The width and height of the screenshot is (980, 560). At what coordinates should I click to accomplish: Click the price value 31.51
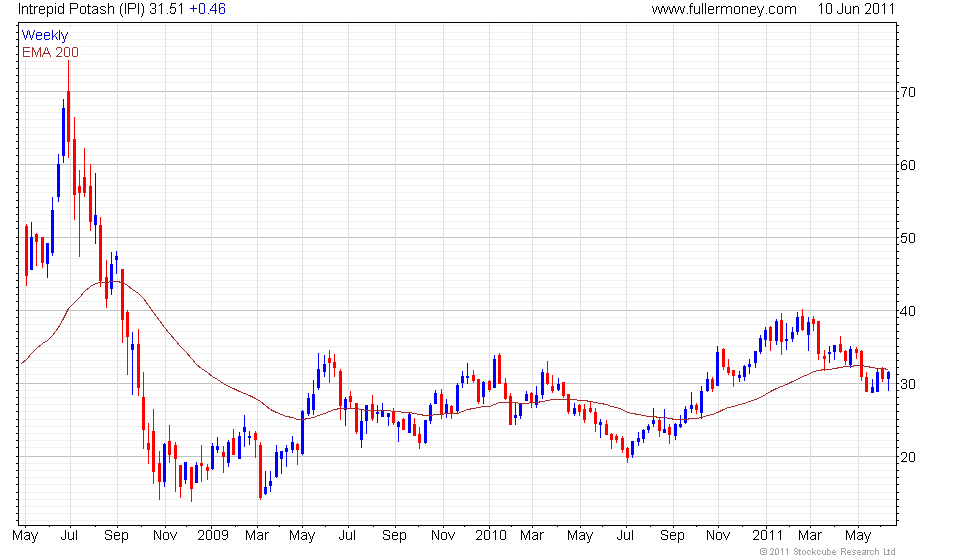pos(166,9)
